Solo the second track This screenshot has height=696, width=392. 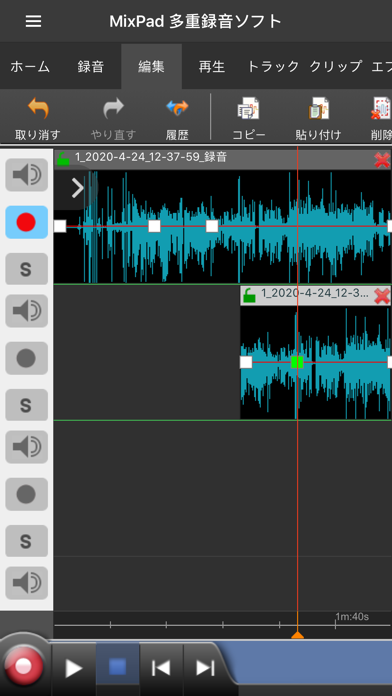pyautogui.click(x=27, y=405)
